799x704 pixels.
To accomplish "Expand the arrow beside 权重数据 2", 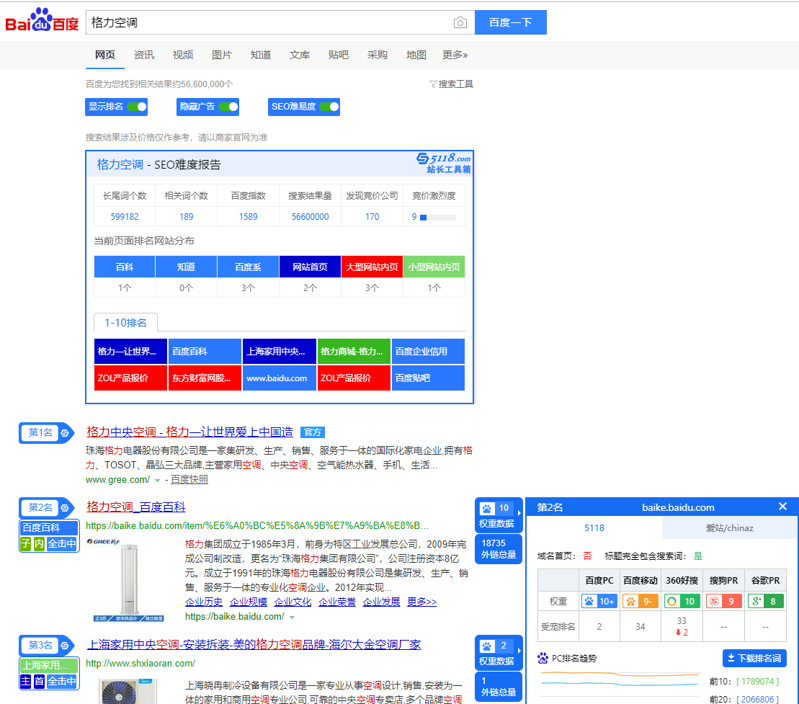I will [519, 651].
